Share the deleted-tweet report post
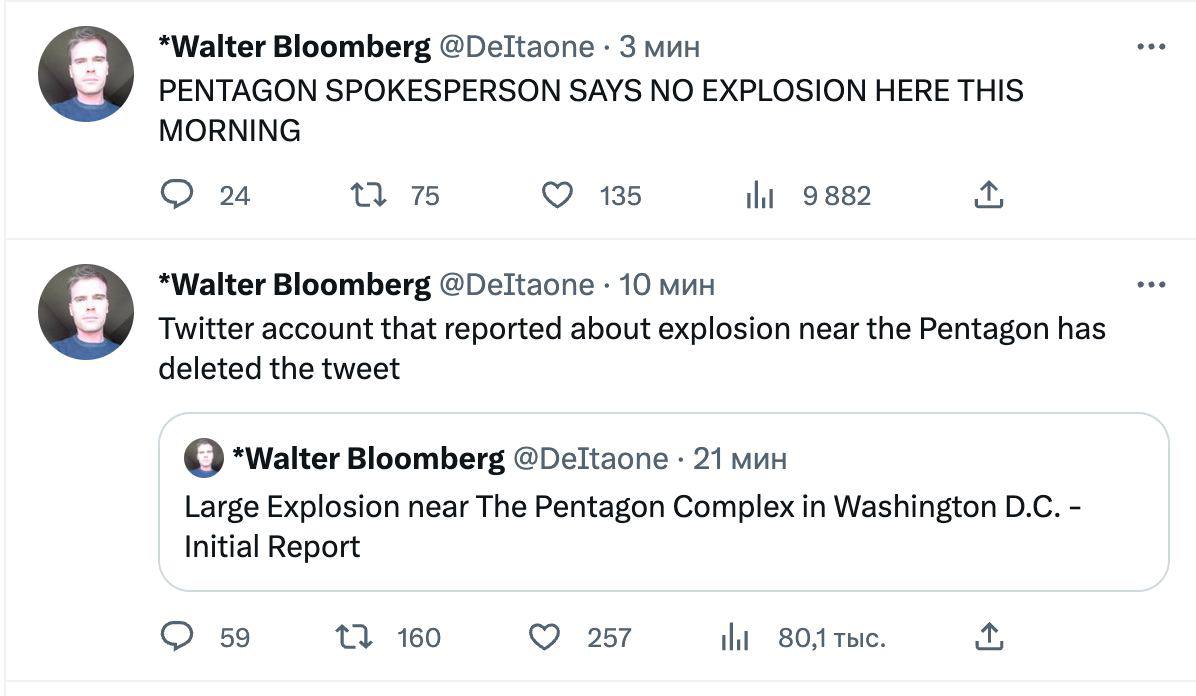The width and height of the screenshot is (1196, 696). click(988, 636)
